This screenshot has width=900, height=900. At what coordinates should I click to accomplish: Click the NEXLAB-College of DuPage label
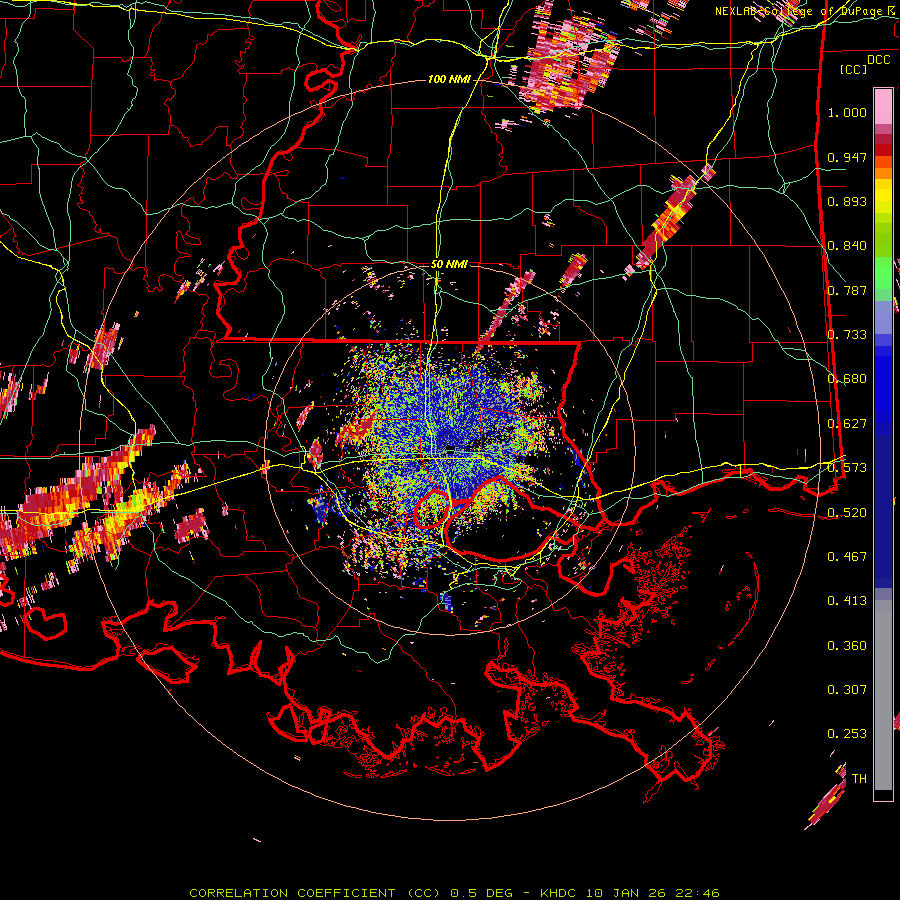click(x=800, y=11)
